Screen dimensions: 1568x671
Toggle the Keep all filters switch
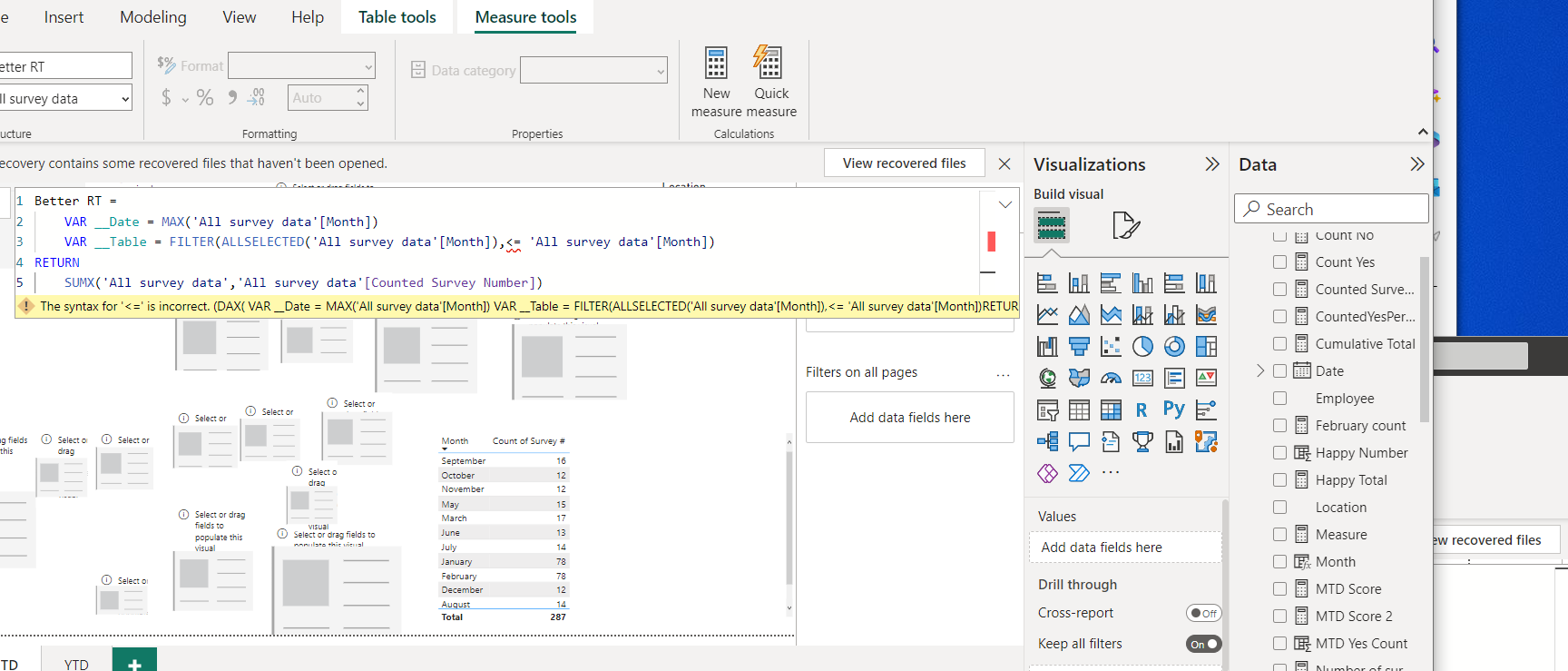[x=1203, y=644]
